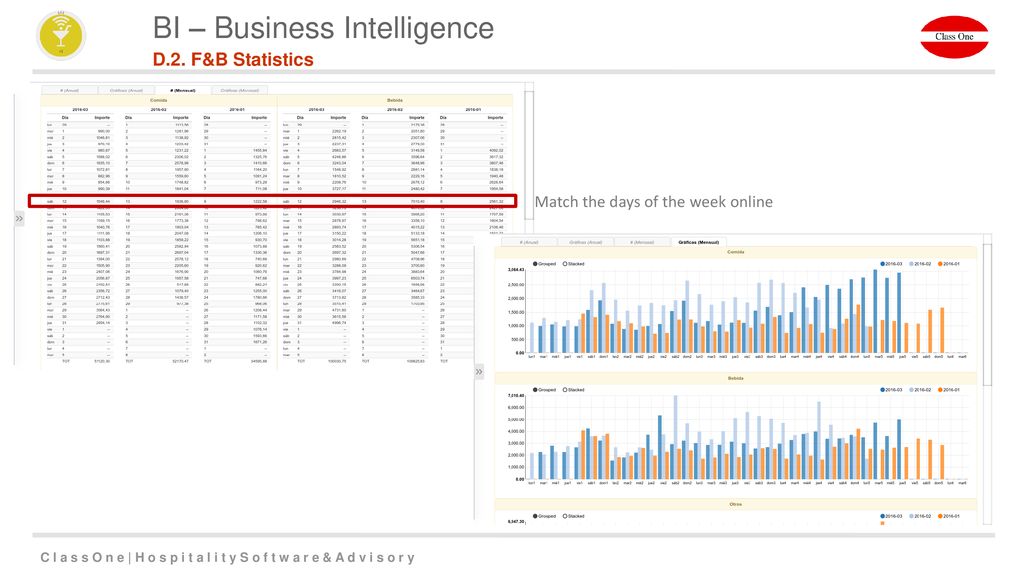Toggle 2016-02 series in Comida chart legend
This screenshot has height=576, width=1024.
(920, 264)
